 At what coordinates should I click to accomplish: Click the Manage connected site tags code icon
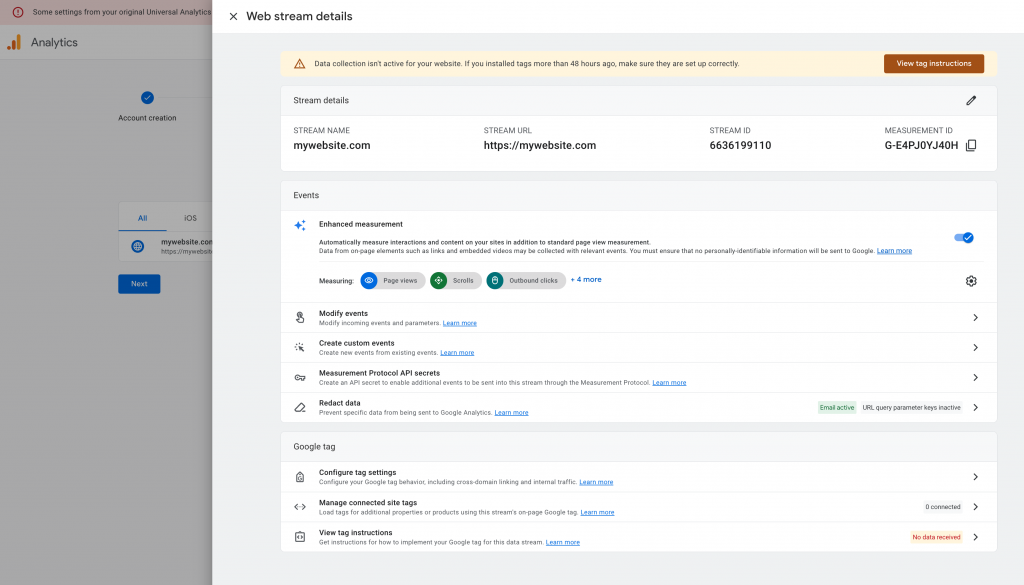pos(299,507)
